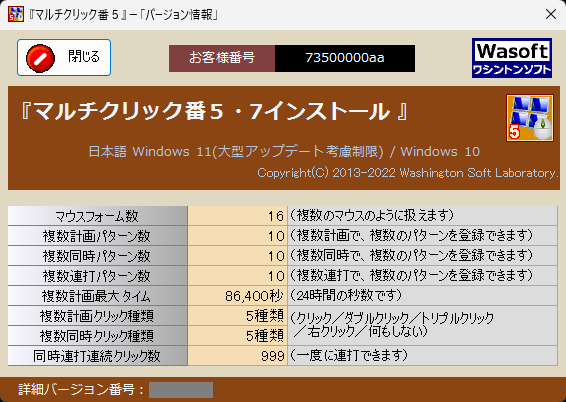Click the Windows 11 / Windows 10 compatibility line
The image size is (566, 402).
tap(284, 152)
